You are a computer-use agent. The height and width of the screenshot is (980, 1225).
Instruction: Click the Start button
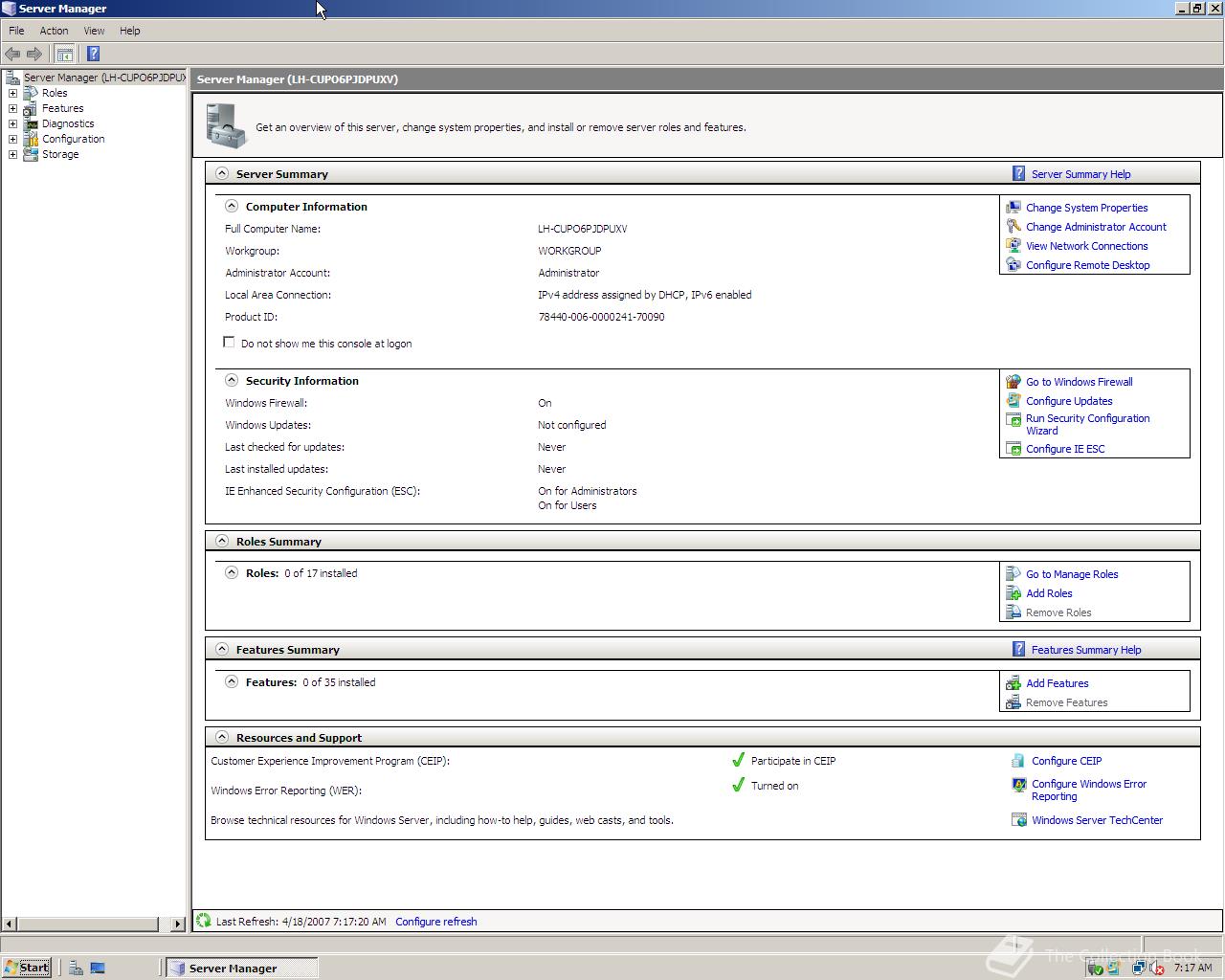click(27, 968)
